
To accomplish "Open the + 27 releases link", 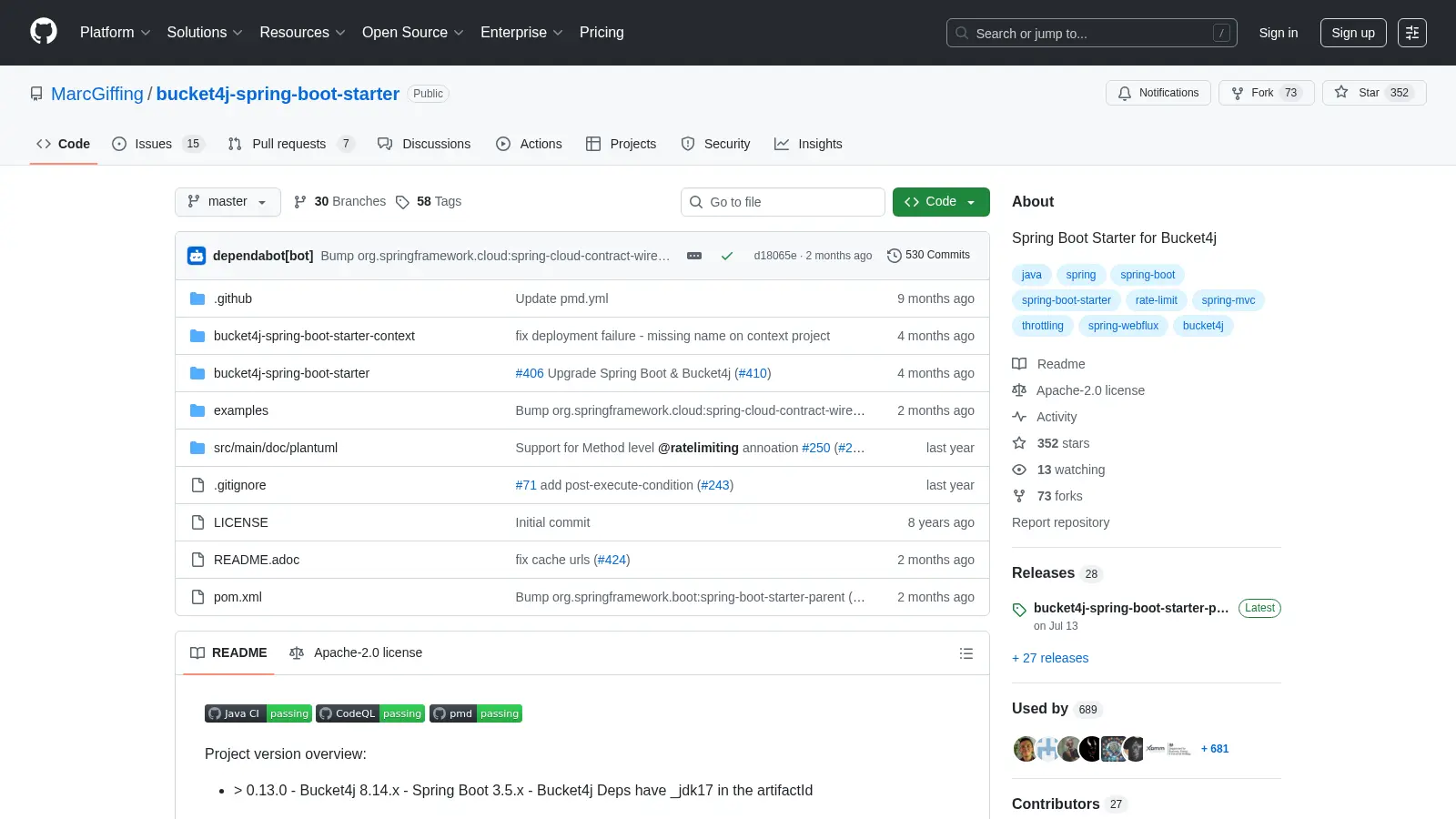I will 1050,658.
